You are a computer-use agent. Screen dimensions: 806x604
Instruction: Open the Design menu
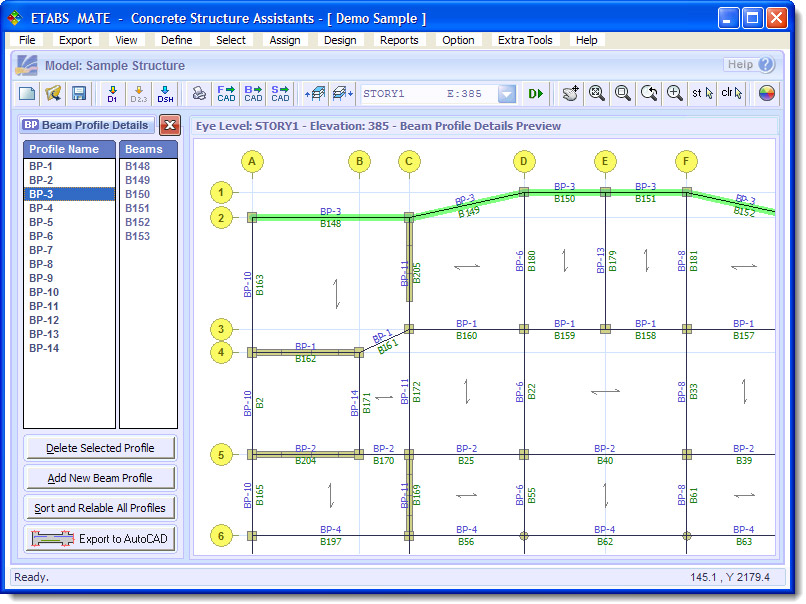point(339,40)
